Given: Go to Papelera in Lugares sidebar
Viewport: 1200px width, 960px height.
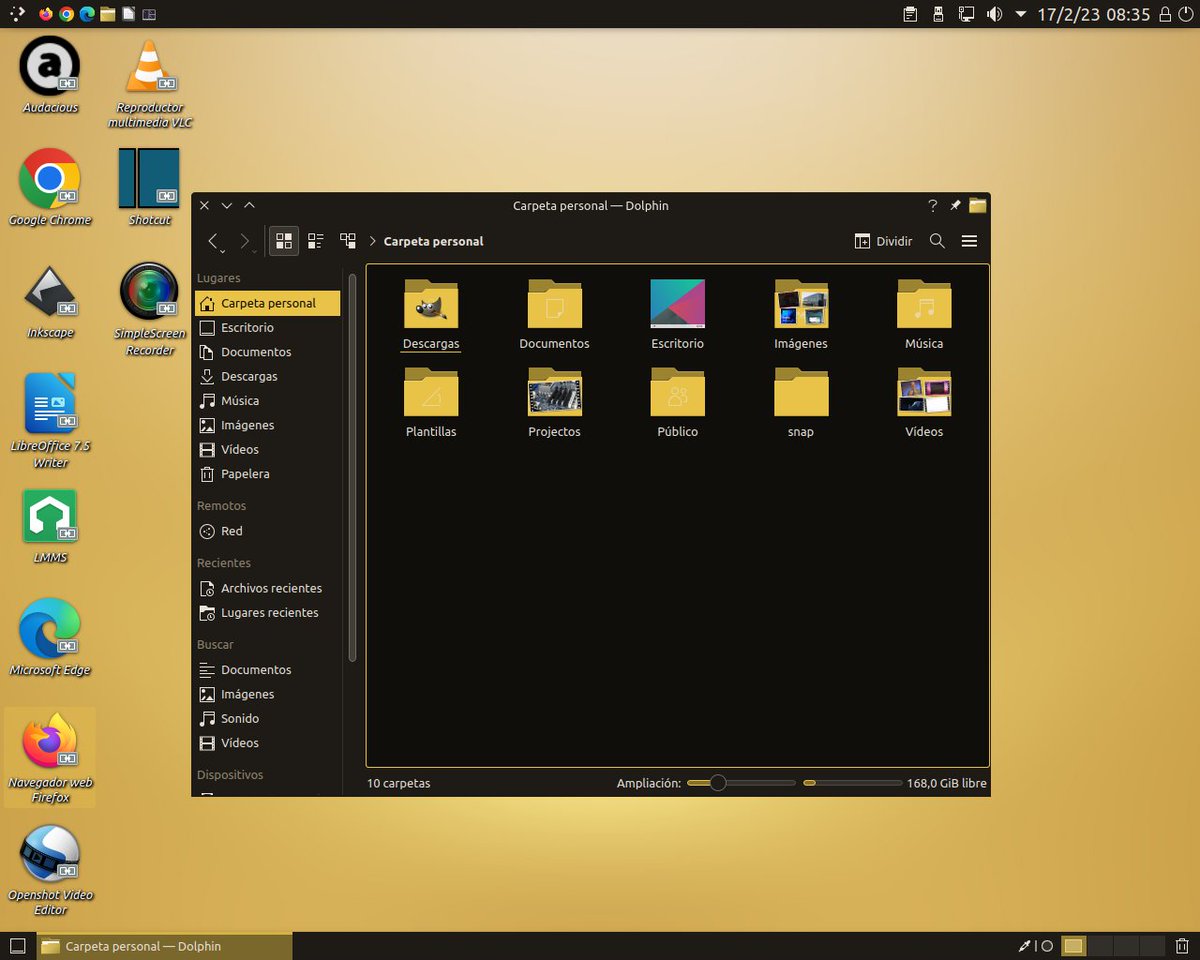Looking at the screenshot, I should click(x=267, y=474).
